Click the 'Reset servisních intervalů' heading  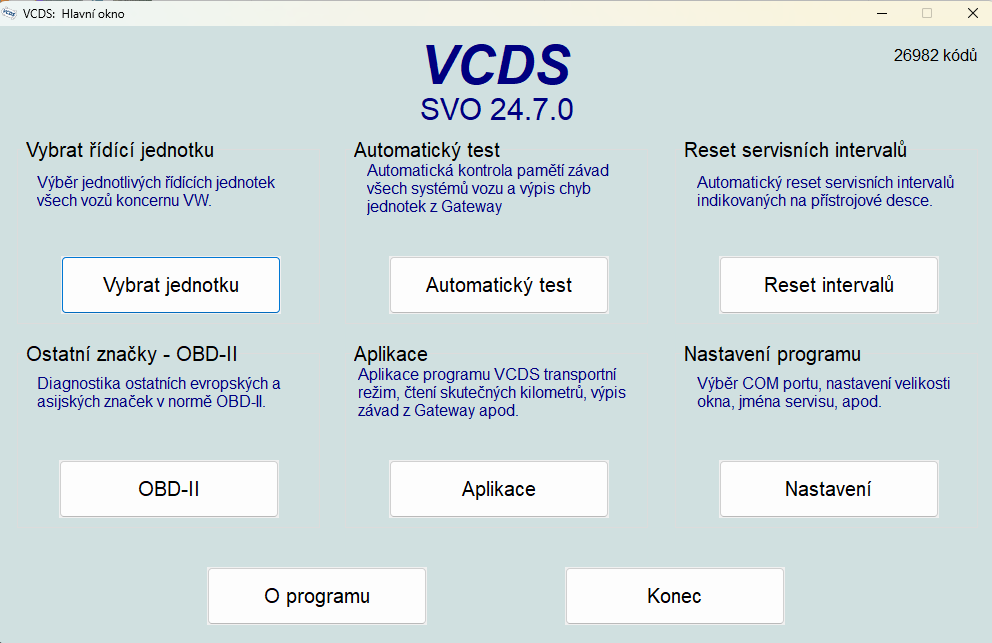(x=795, y=151)
